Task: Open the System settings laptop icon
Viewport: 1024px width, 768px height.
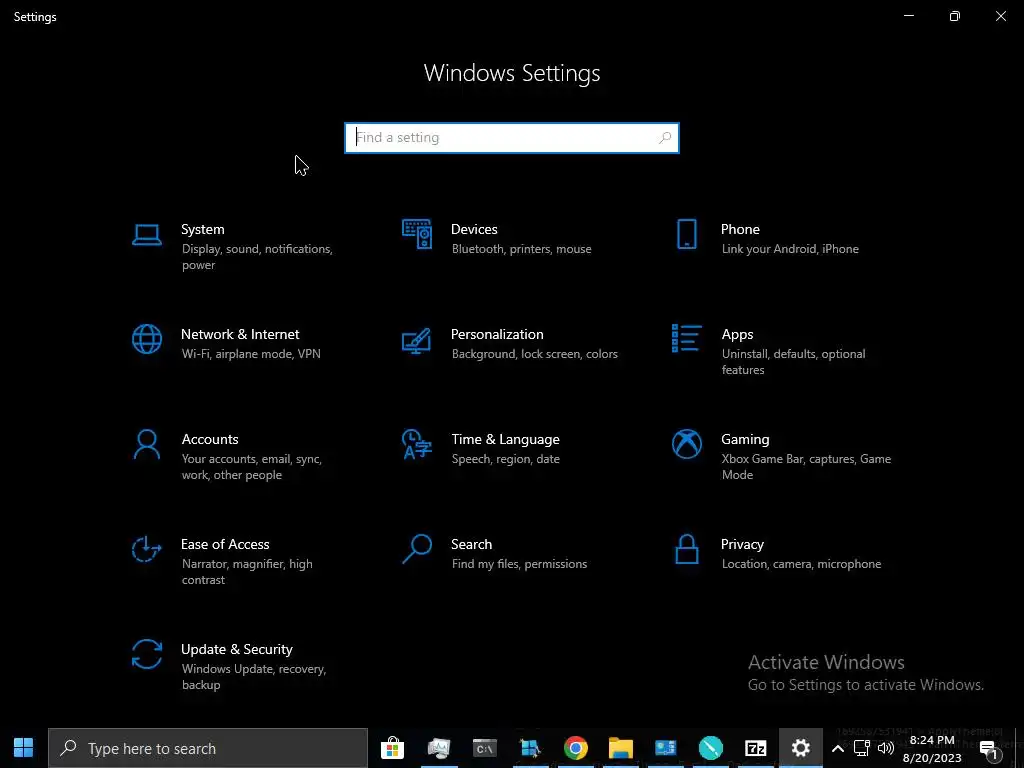Action: [x=146, y=235]
